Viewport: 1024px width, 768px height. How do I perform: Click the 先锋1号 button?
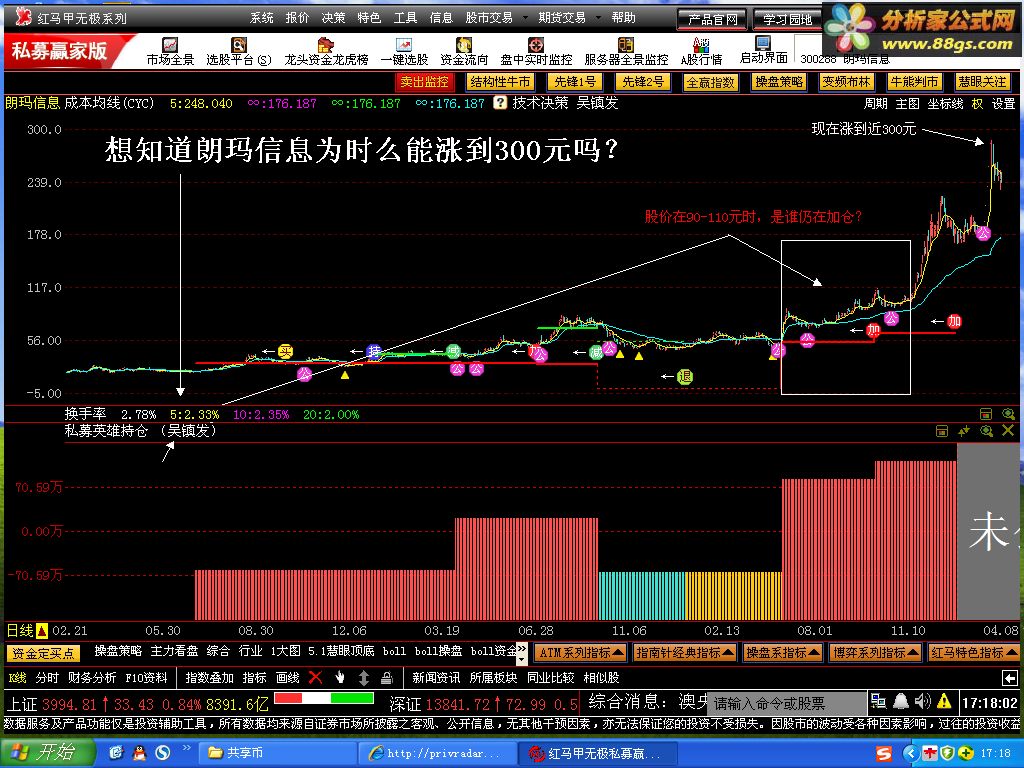coord(575,82)
